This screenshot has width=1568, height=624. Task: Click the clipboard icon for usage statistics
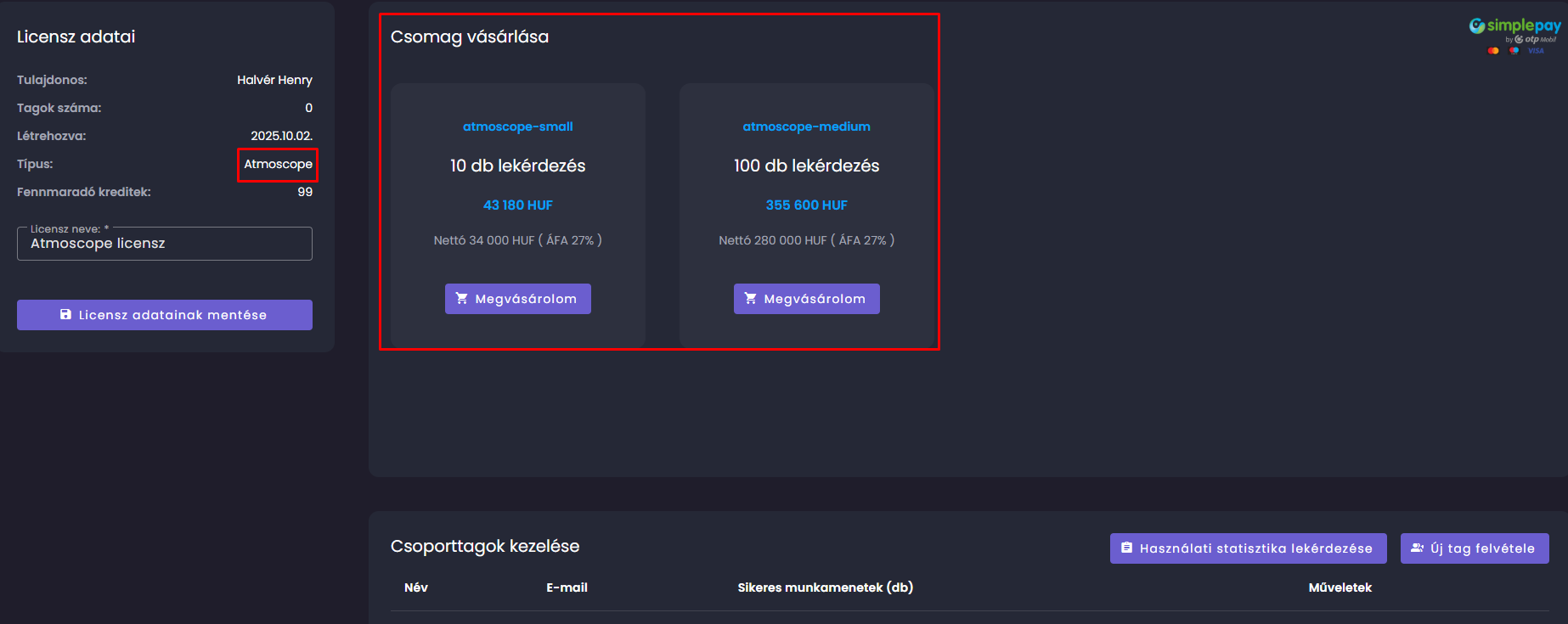click(x=1126, y=548)
